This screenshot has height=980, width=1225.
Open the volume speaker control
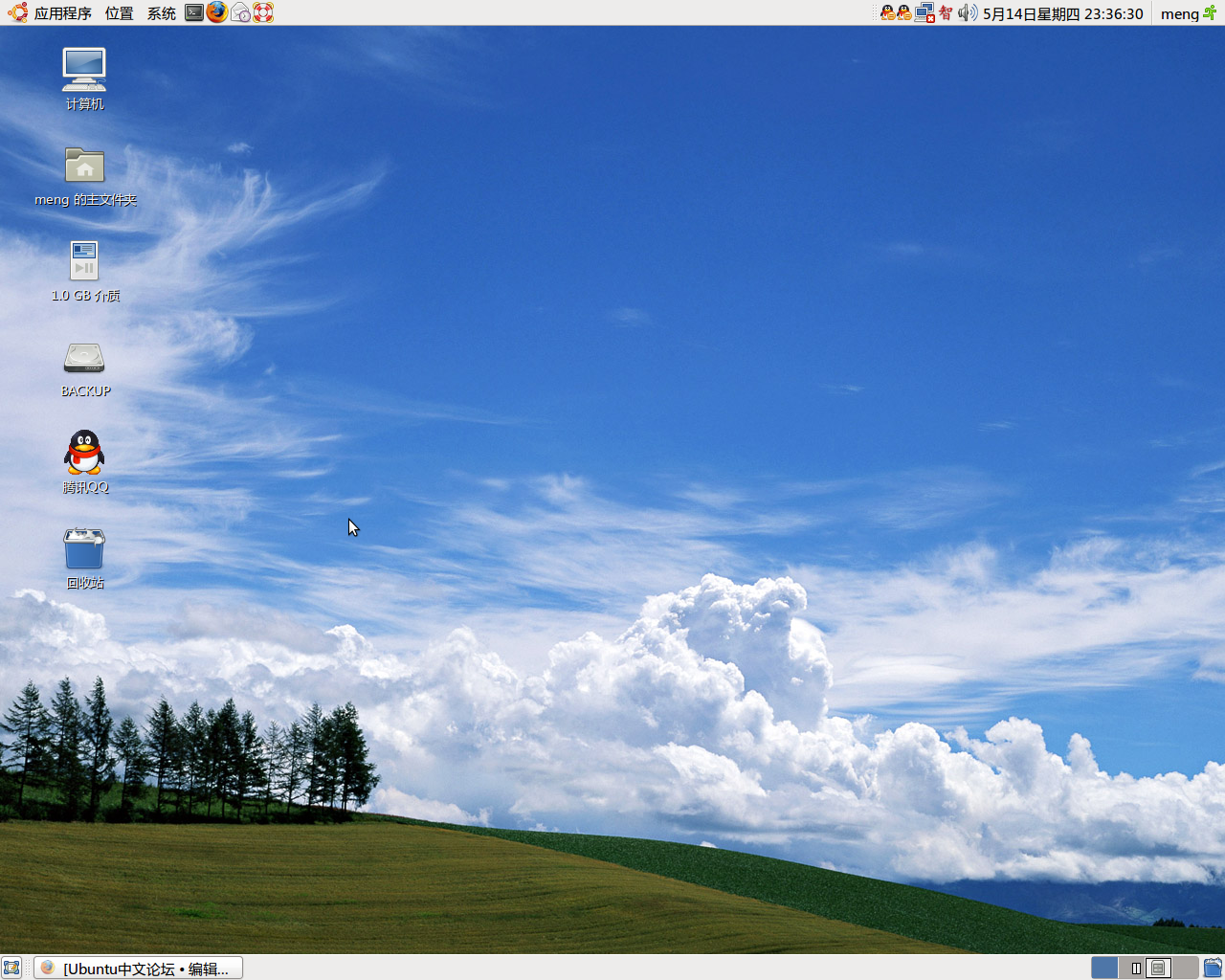click(968, 13)
